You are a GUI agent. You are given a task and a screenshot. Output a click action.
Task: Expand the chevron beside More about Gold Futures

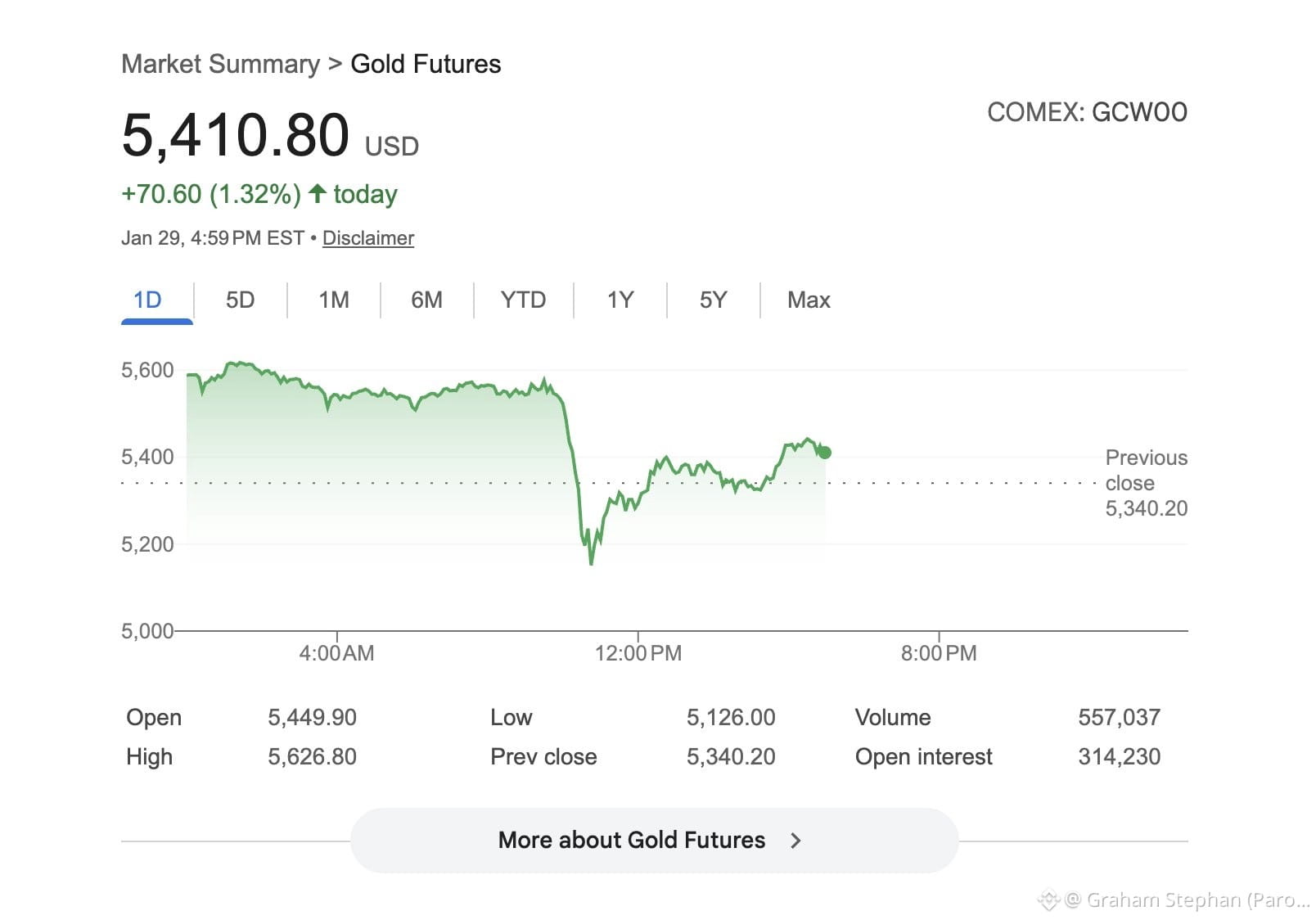coord(795,841)
